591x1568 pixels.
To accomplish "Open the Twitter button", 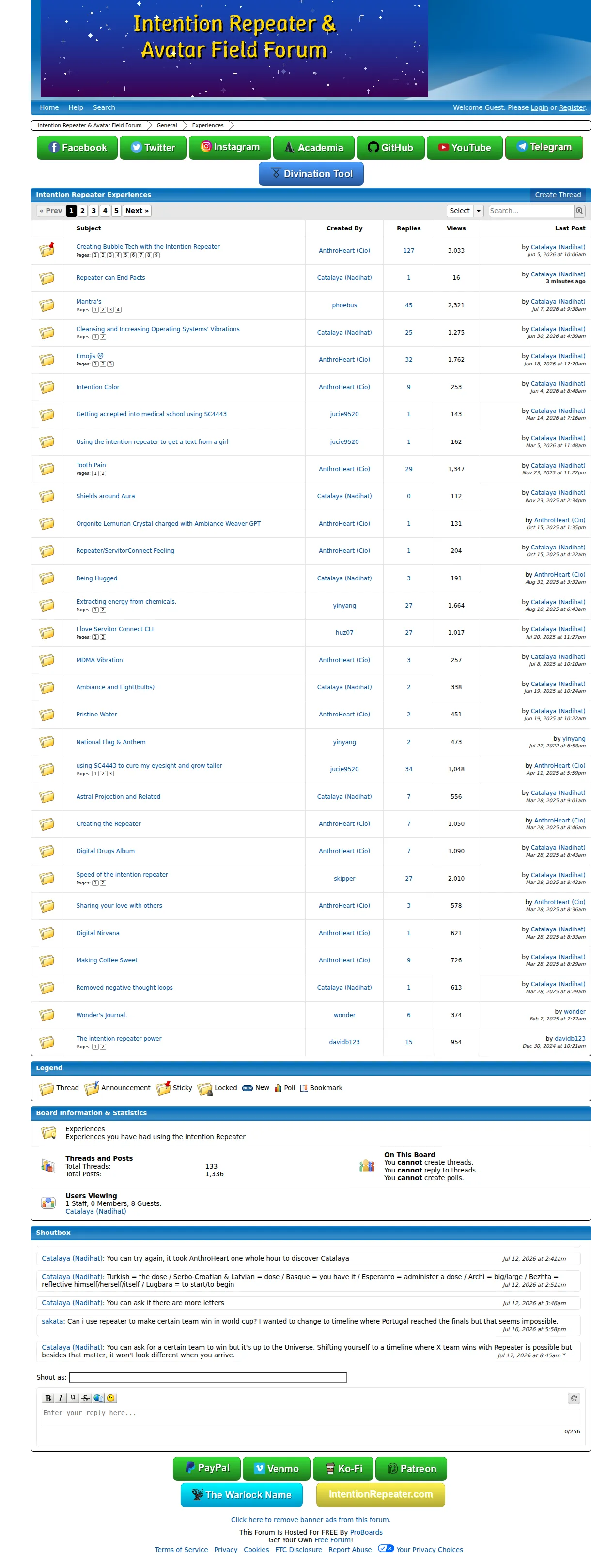I will [x=153, y=147].
